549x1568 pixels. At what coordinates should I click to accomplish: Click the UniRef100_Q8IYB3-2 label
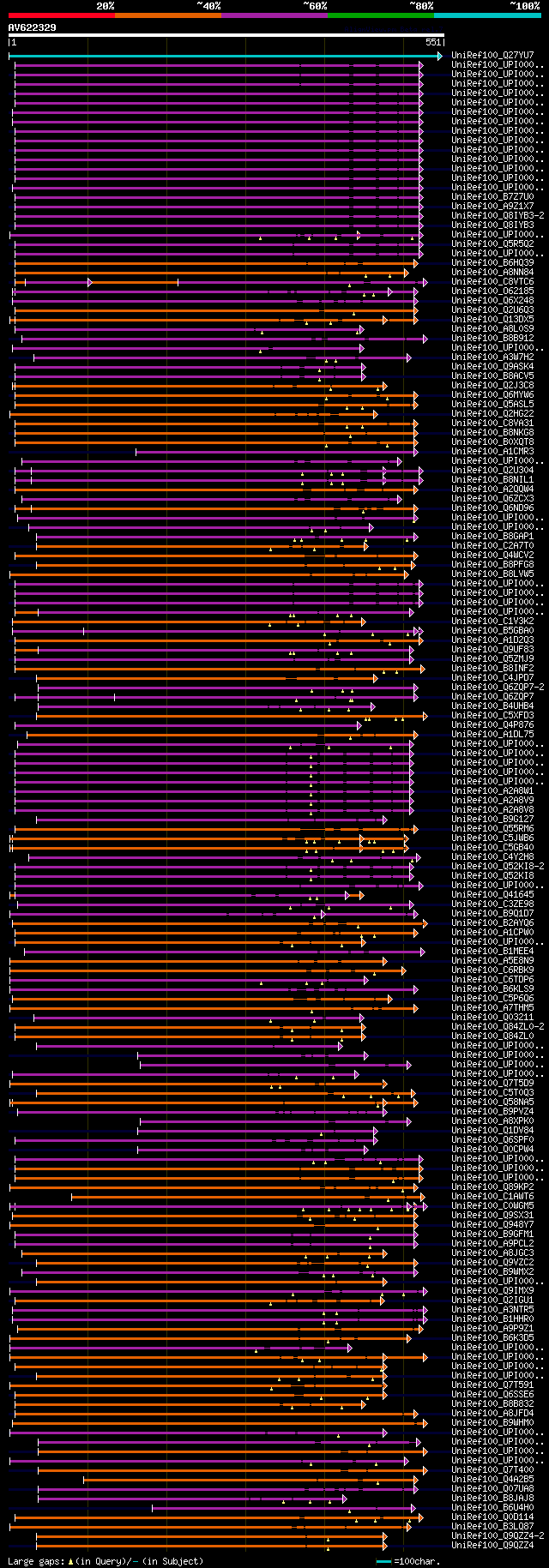click(x=498, y=215)
